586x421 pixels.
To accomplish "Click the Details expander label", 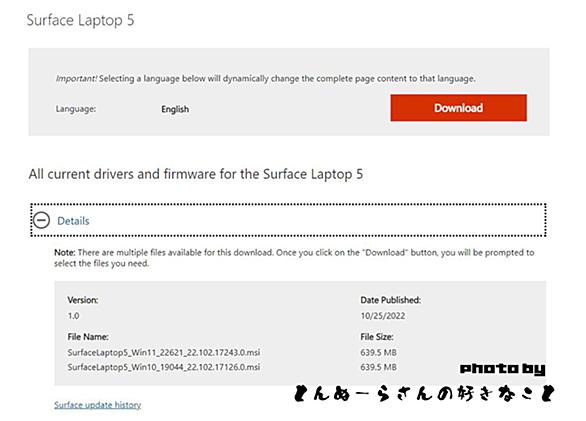I will [73, 221].
